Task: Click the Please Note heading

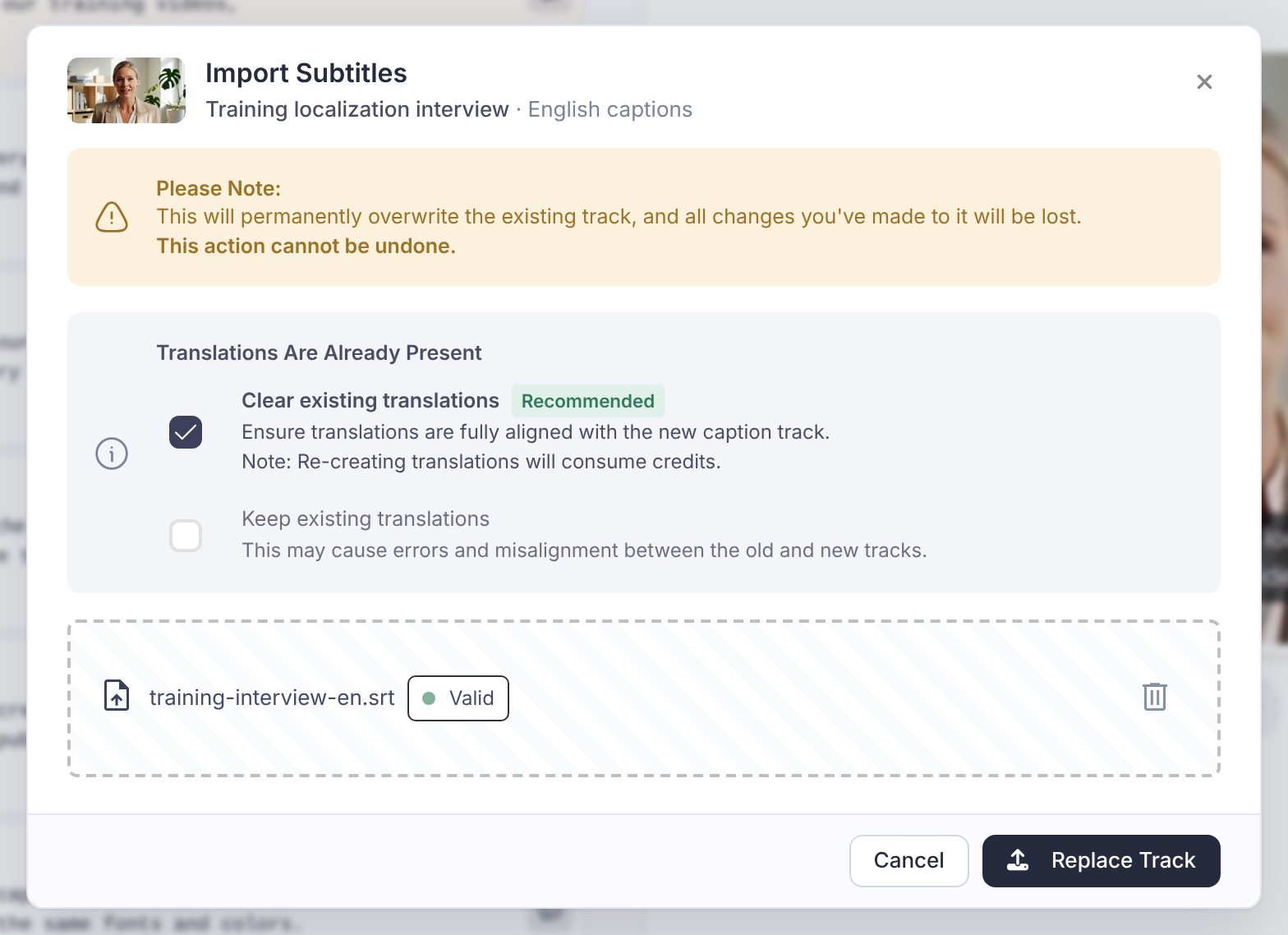Action: click(x=218, y=188)
